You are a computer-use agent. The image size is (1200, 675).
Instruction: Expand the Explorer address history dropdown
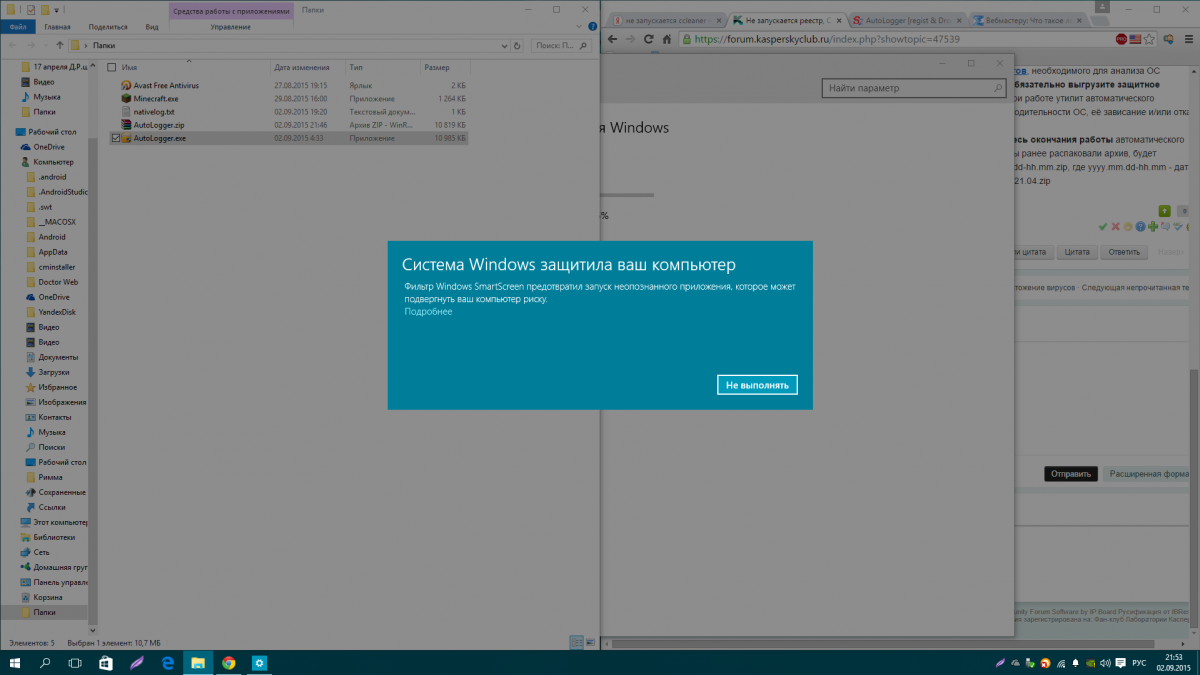pos(505,45)
